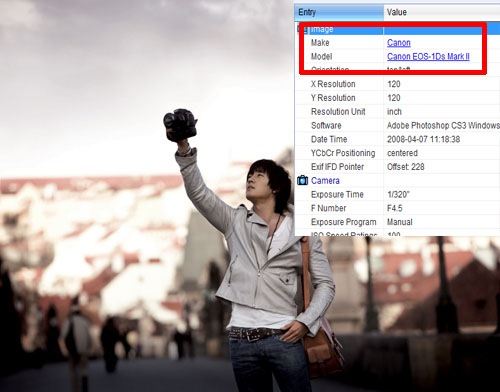Click the Resolution Unit value inch
The width and height of the screenshot is (500, 392).
tap(394, 112)
